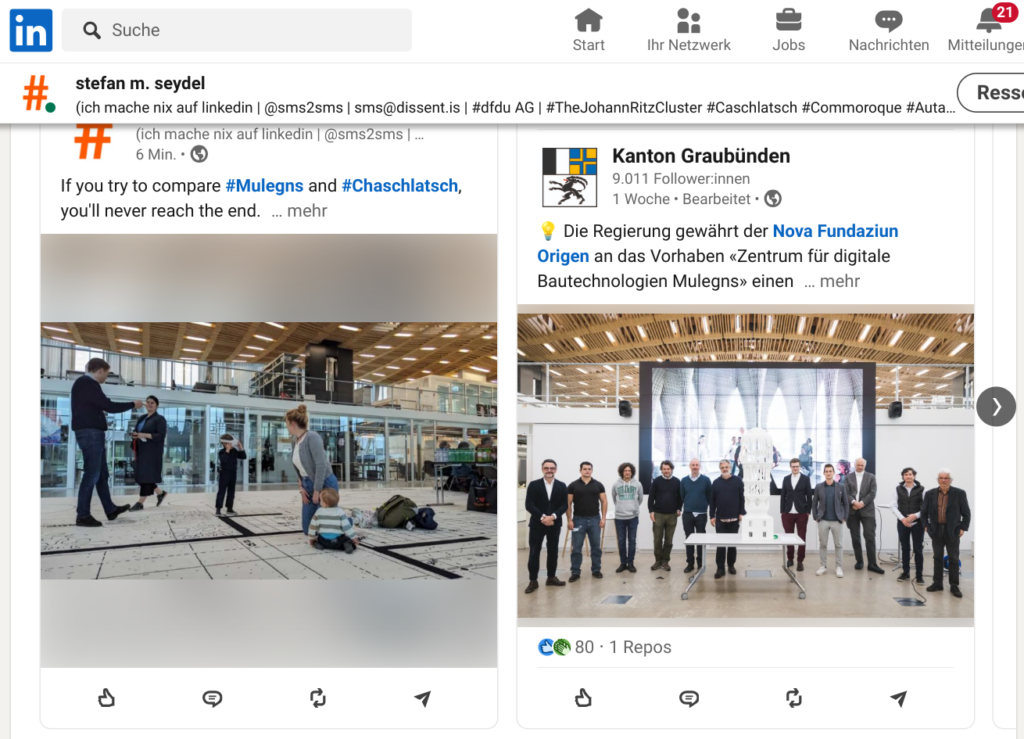This screenshot has height=739, width=1024.
Task: Expand Kanton Graubünden post text with mehr
Action: [832, 281]
